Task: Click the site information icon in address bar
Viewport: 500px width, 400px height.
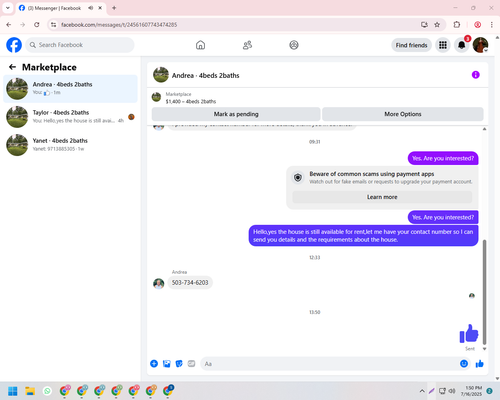Action: click(x=54, y=25)
